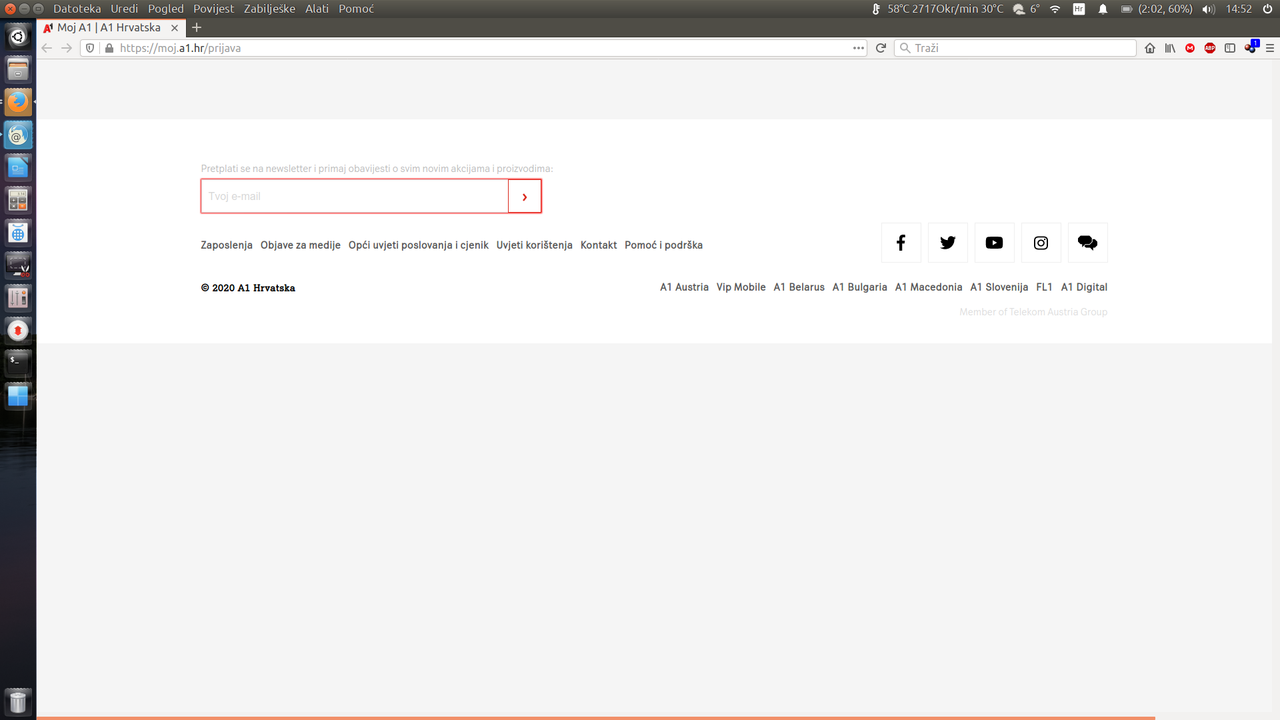Open the Zaposlenja link

click(x=227, y=245)
